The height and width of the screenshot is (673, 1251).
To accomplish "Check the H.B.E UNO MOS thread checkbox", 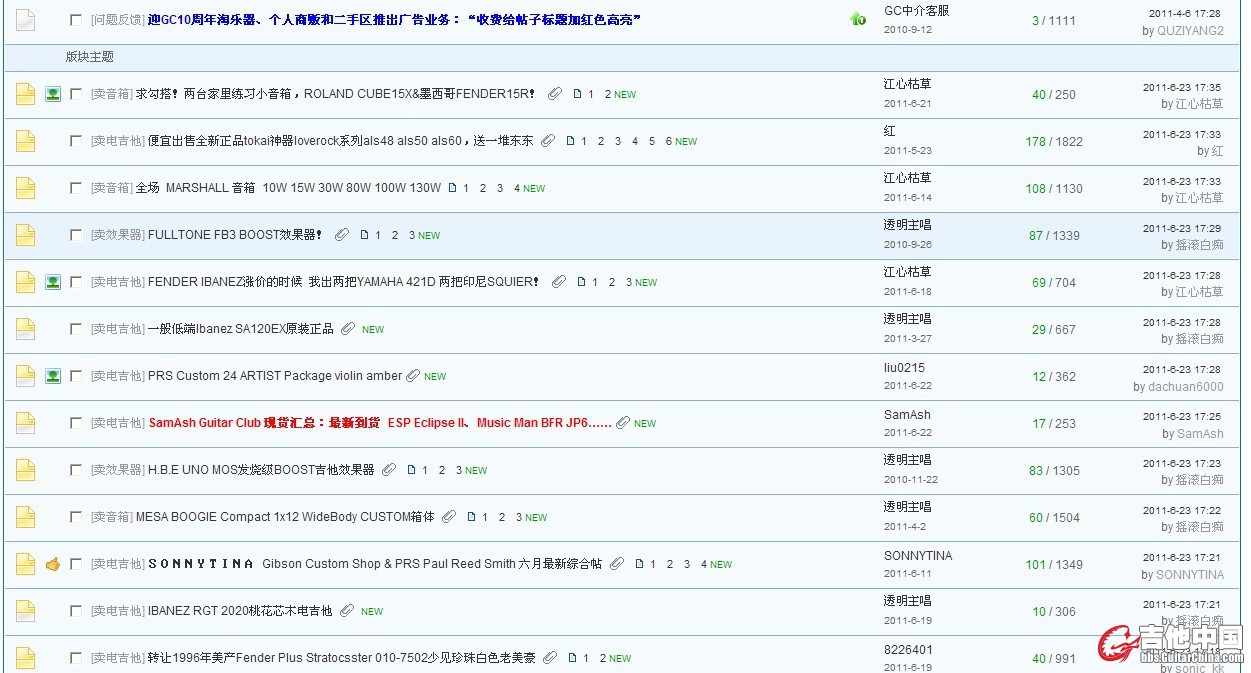I will pyautogui.click(x=76, y=470).
